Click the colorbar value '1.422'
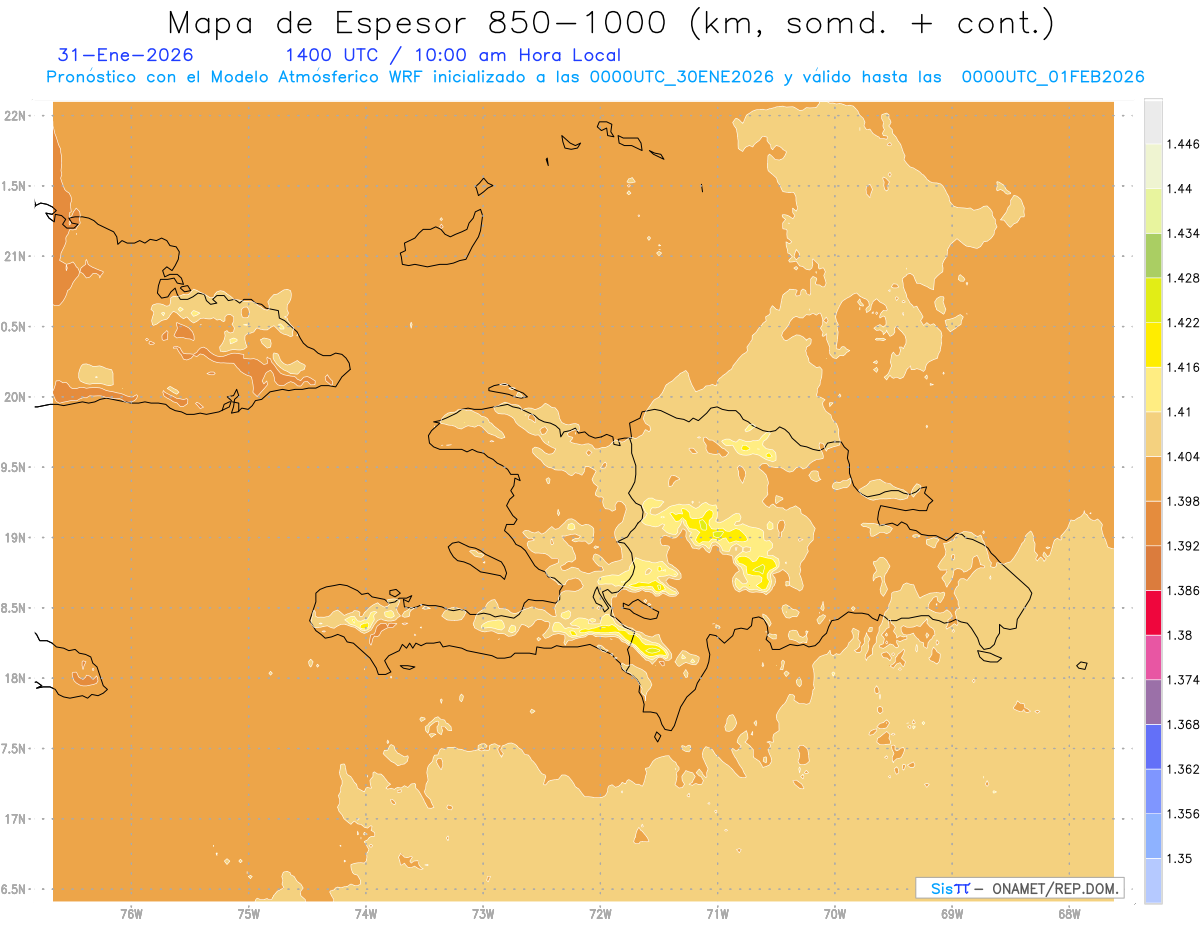Screen dimensions: 1200x927 (1184, 322)
